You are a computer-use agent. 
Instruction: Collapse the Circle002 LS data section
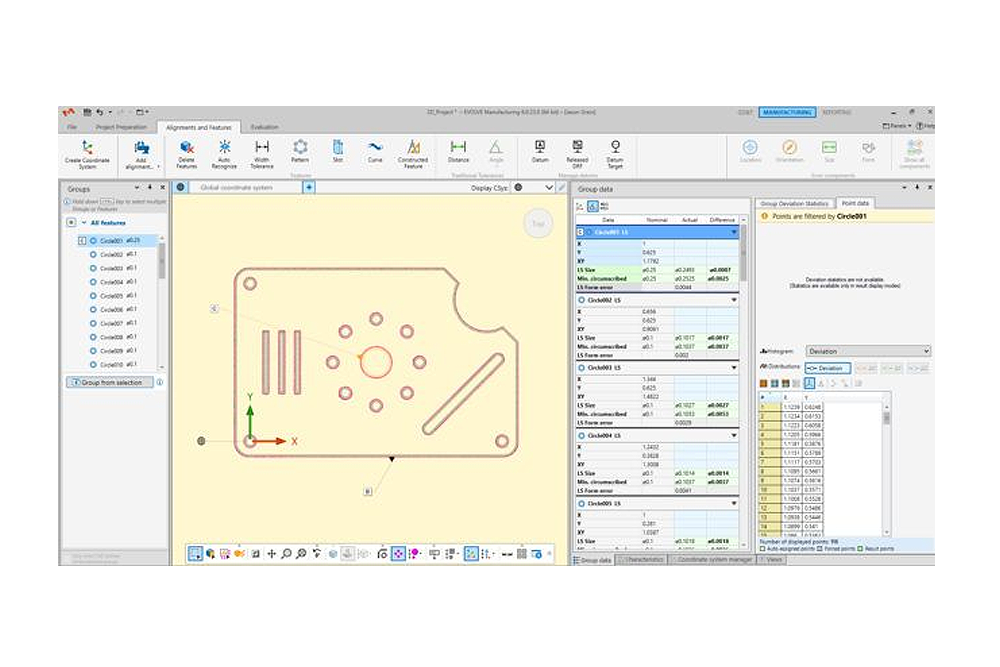(x=734, y=299)
